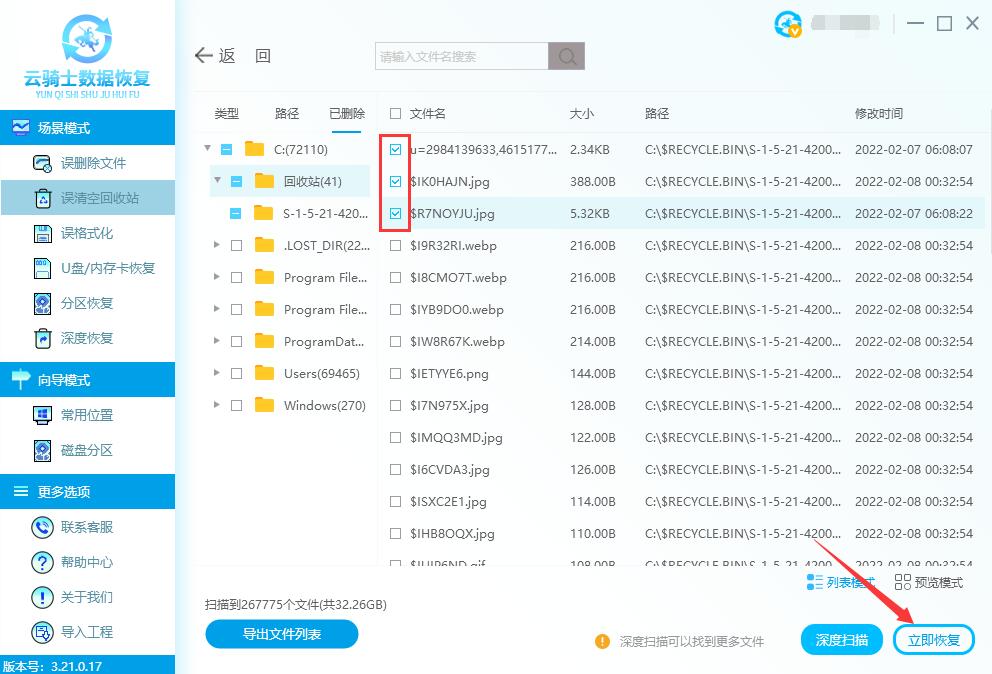Open 关于我们 info icon
This screenshot has width=992, height=674.
[x=42, y=597]
